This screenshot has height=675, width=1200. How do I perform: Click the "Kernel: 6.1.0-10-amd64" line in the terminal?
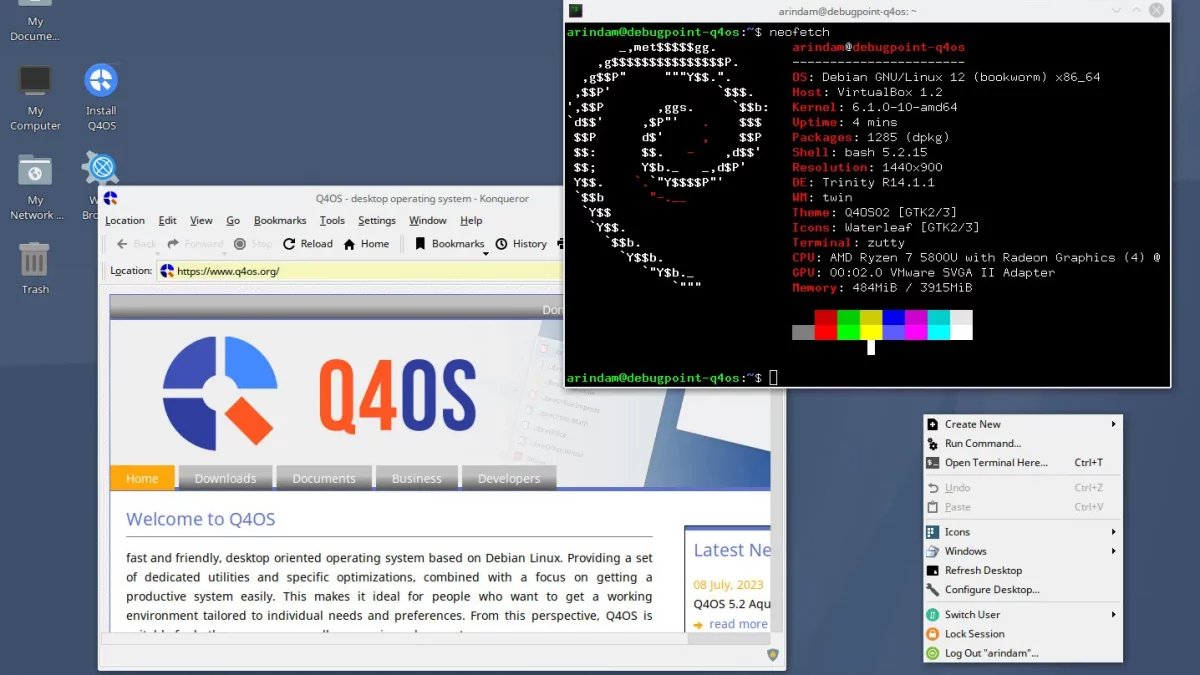click(x=874, y=108)
